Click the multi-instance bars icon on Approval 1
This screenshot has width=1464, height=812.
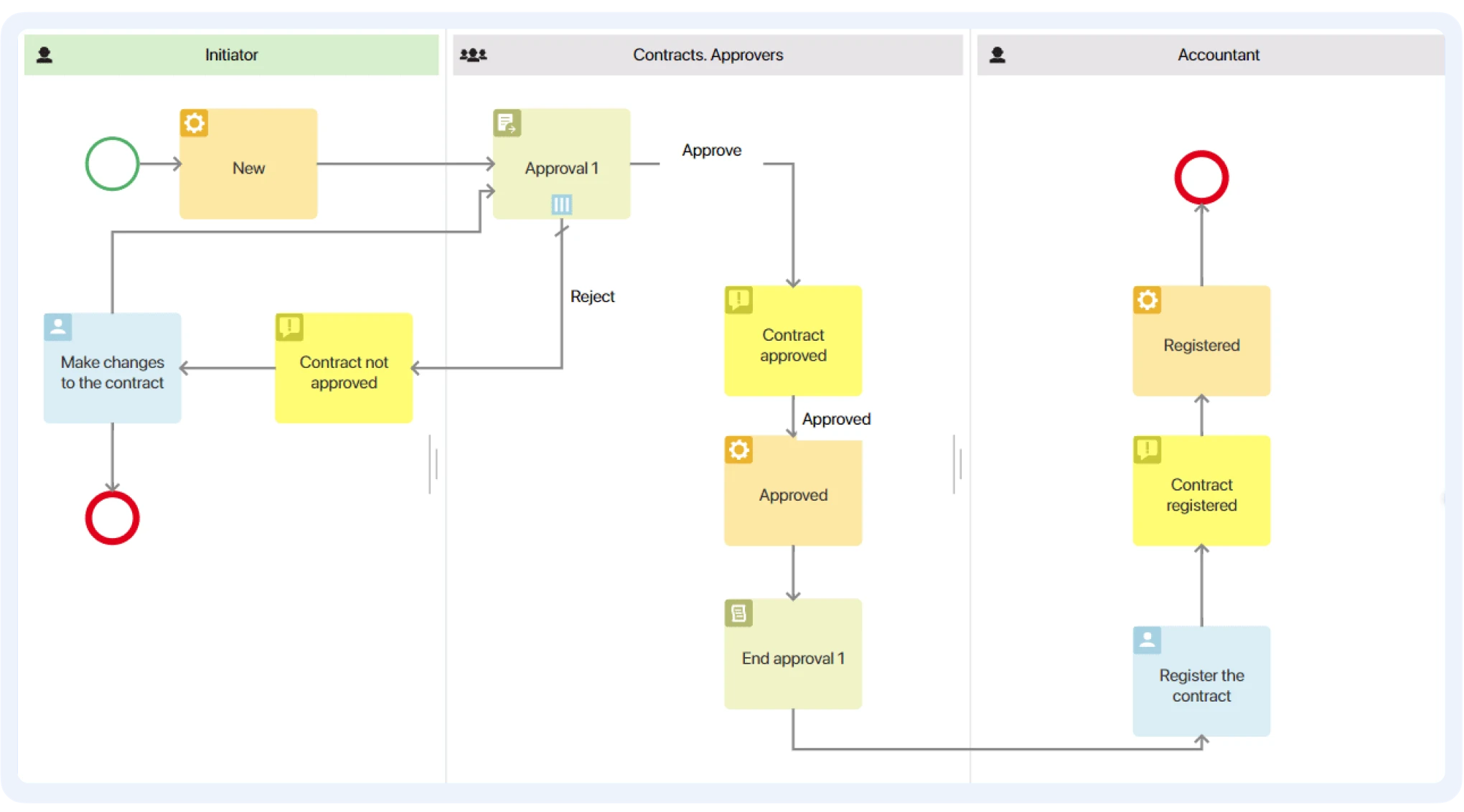coord(561,204)
